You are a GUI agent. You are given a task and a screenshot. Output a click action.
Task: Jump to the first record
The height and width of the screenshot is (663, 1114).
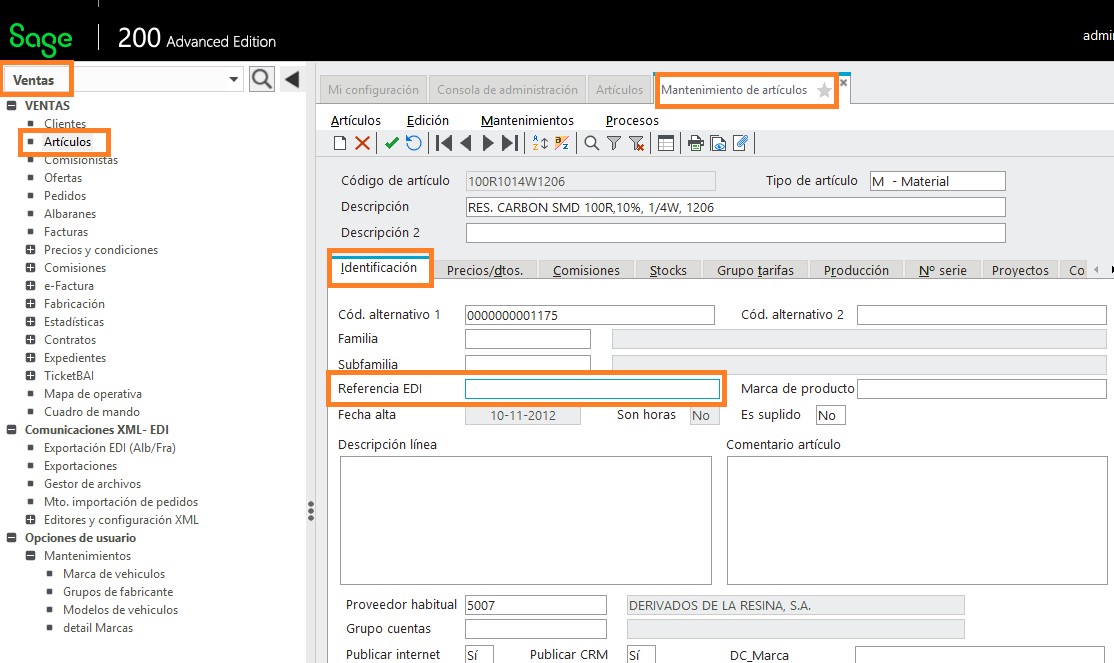click(x=444, y=144)
